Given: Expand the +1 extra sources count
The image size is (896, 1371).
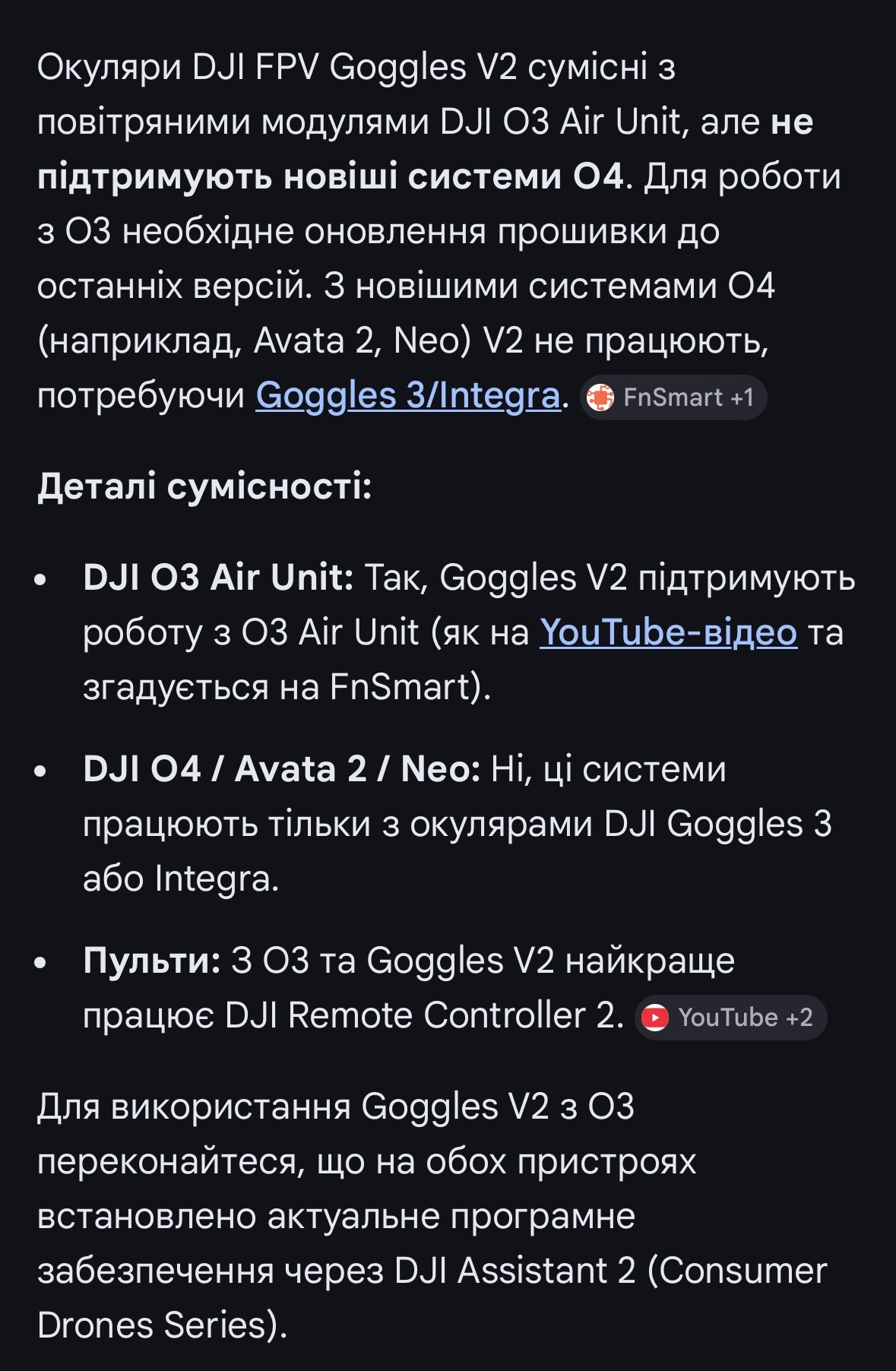Looking at the screenshot, I should pyautogui.click(x=742, y=397).
